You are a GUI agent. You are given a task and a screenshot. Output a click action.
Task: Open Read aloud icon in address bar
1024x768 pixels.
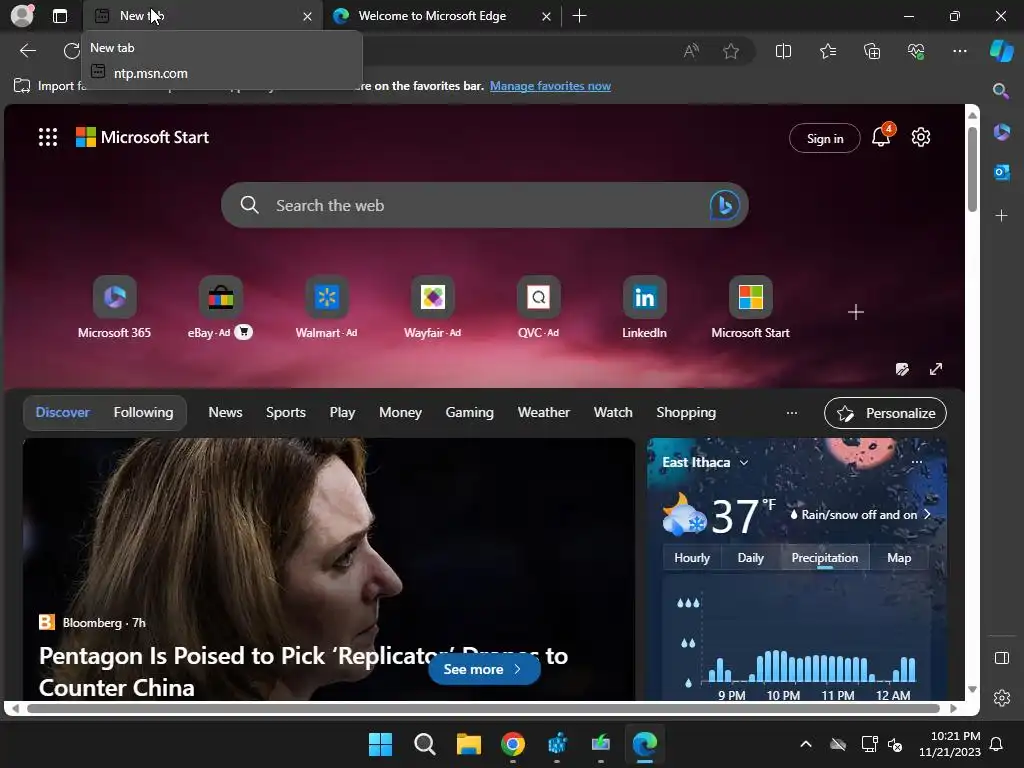coord(691,51)
